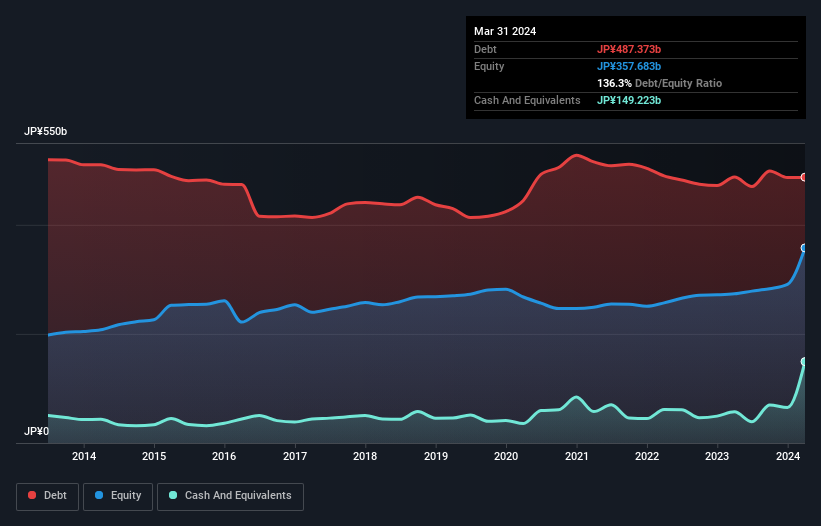Click the red Debt endpoint marker

(x=804, y=177)
